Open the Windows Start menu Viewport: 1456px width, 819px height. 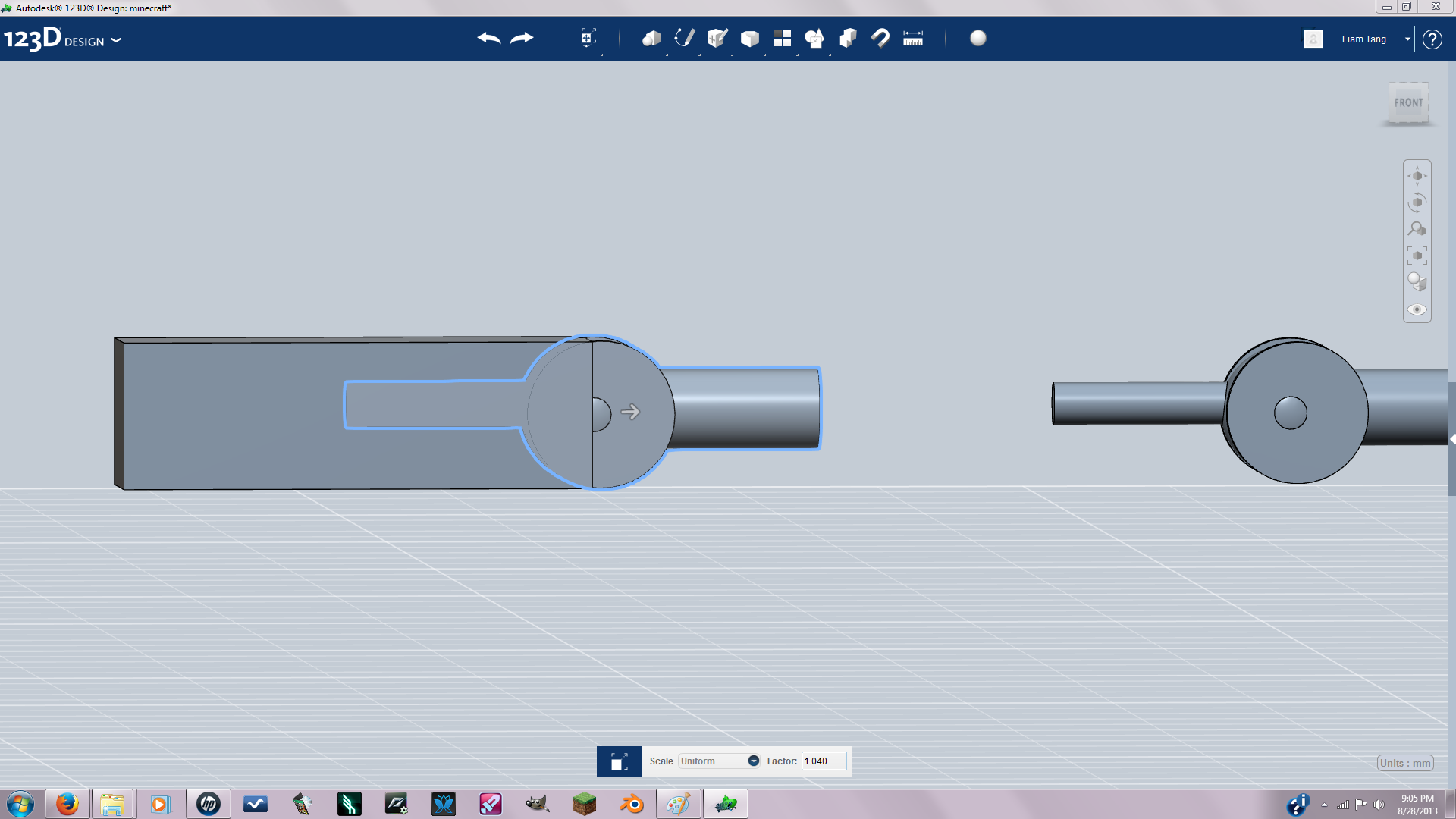click(20, 804)
